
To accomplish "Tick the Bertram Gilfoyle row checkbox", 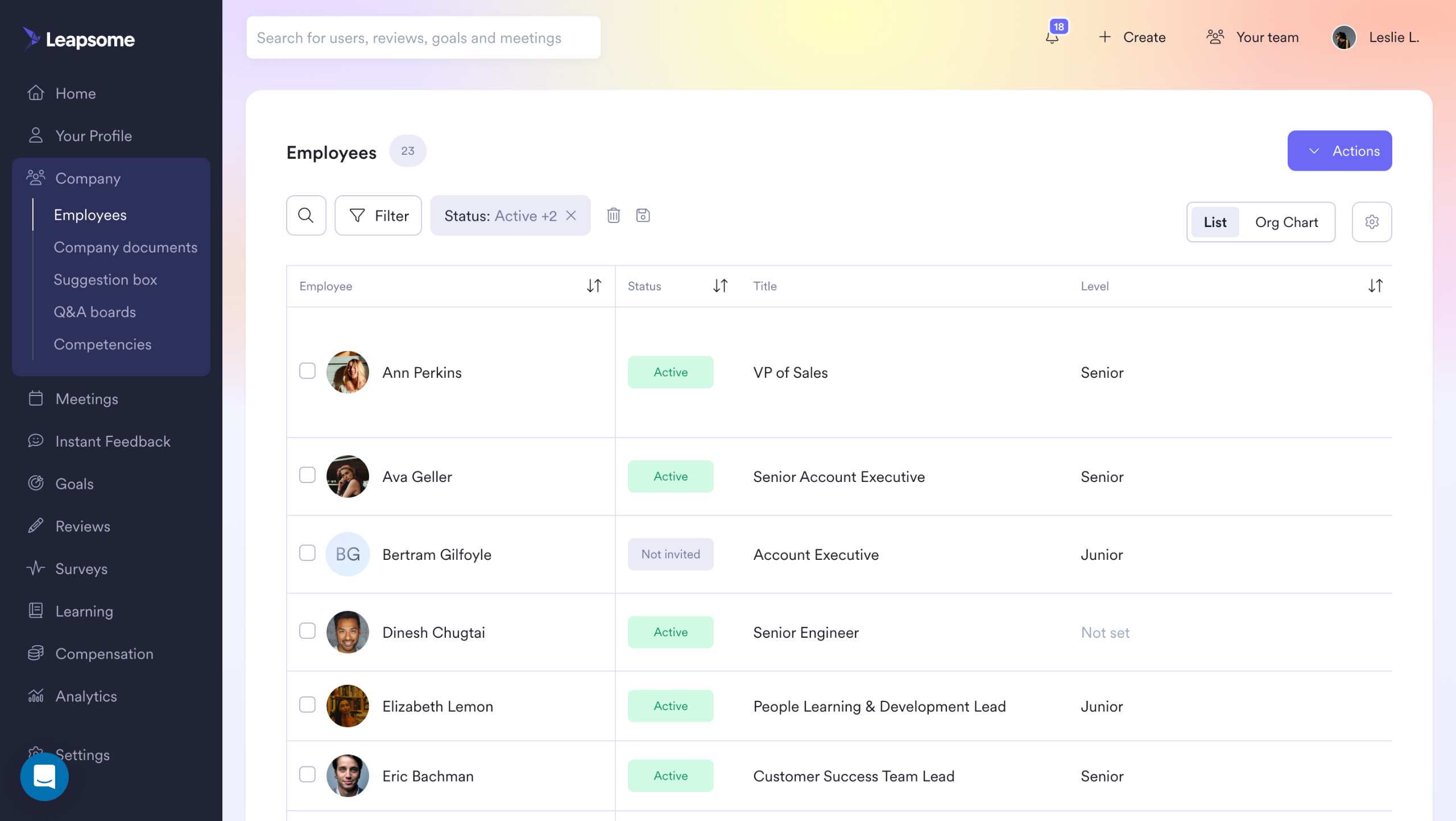I will (x=307, y=553).
